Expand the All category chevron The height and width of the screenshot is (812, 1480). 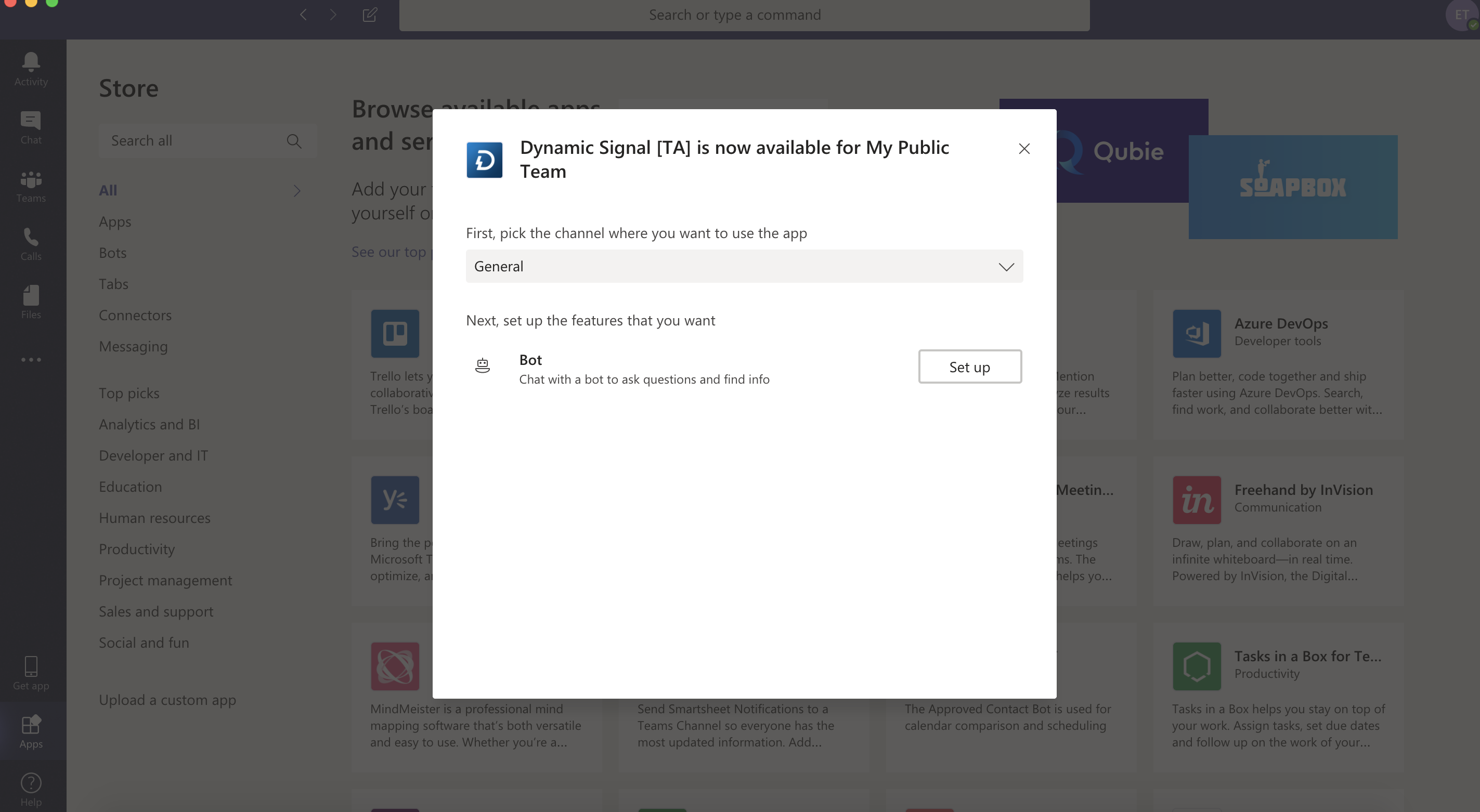(x=297, y=191)
